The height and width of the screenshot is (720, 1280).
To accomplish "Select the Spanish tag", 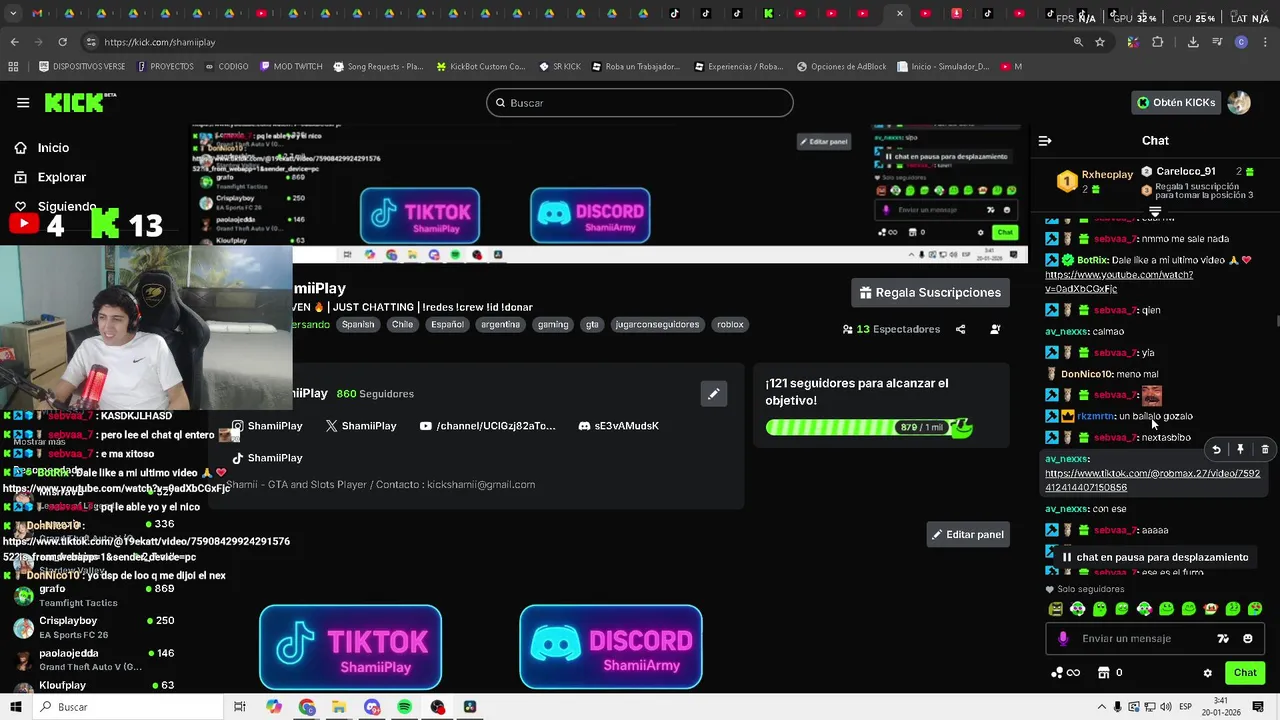I will coord(358,324).
